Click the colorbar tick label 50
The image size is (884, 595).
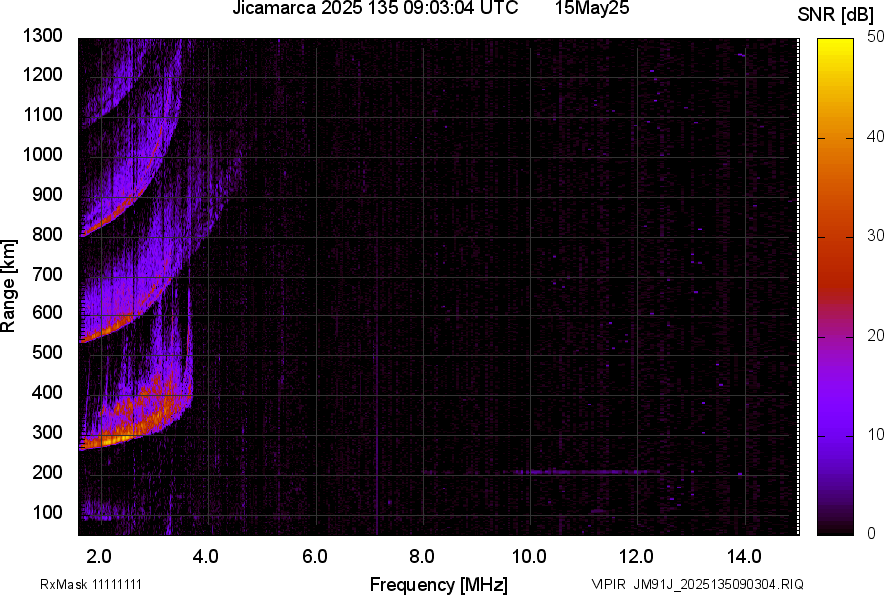click(876, 38)
